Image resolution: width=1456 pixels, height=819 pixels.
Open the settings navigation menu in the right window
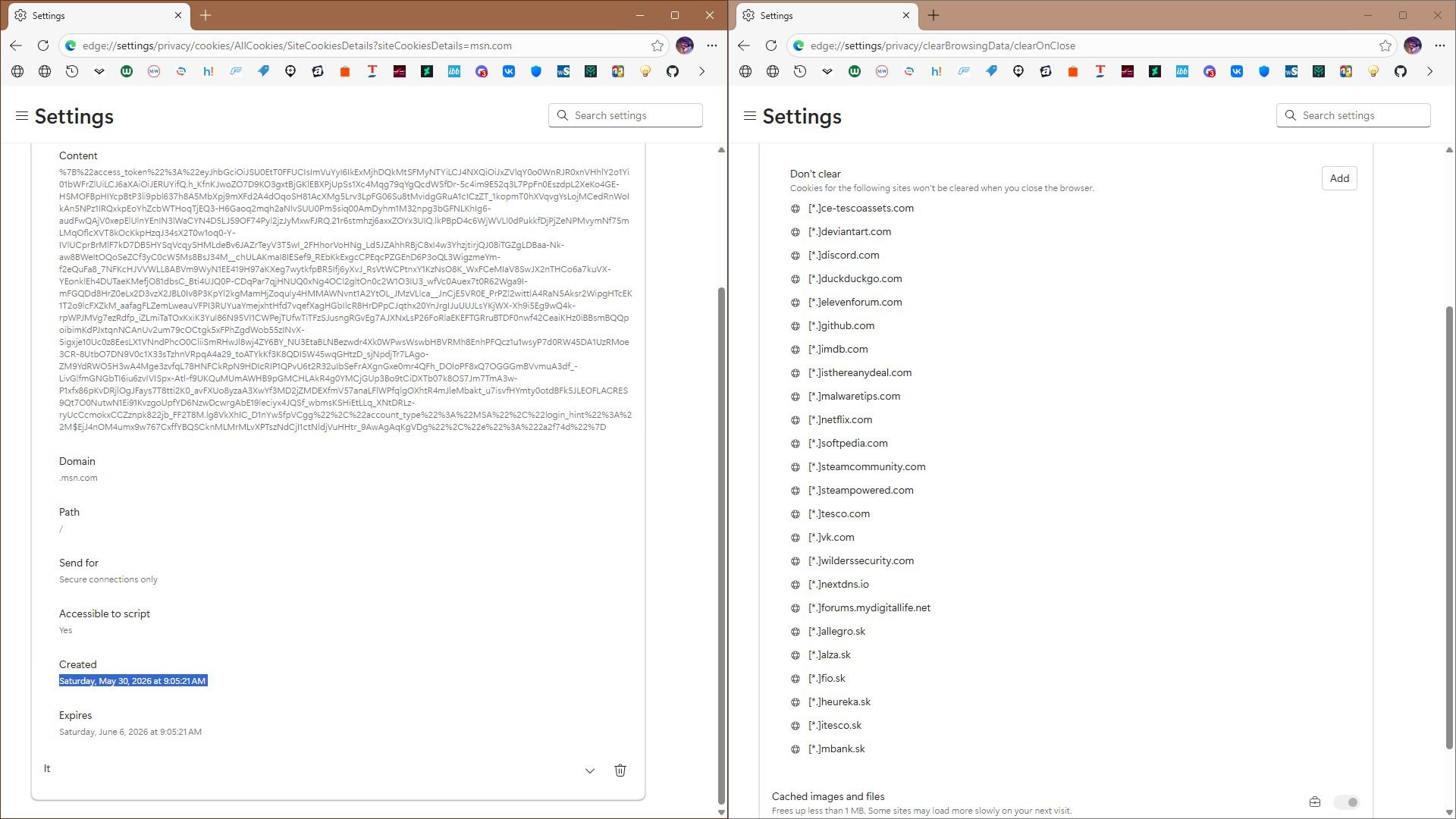tap(750, 115)
